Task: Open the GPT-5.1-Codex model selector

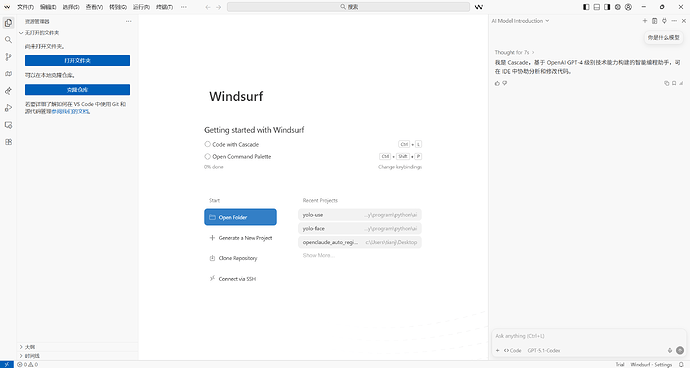Action: 544,350
